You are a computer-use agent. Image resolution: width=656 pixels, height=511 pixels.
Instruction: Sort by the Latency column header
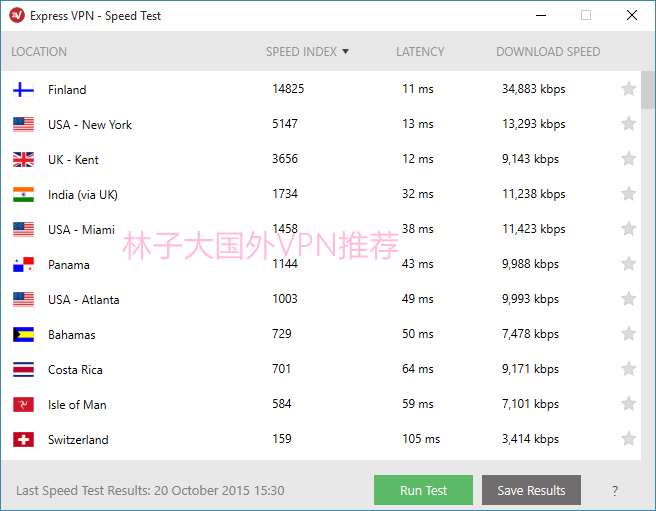(420, 51)
